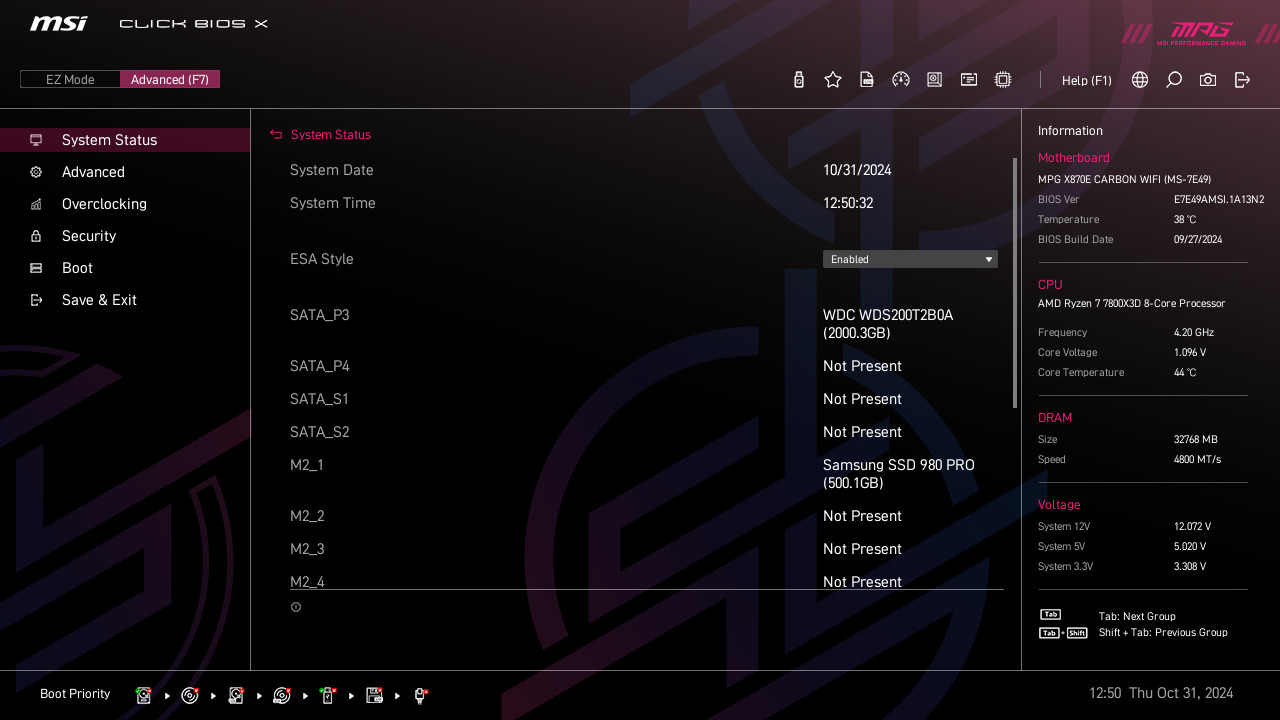
Task: Click the MSI logo
Action: pyautogui.click(x=58, y=23)
